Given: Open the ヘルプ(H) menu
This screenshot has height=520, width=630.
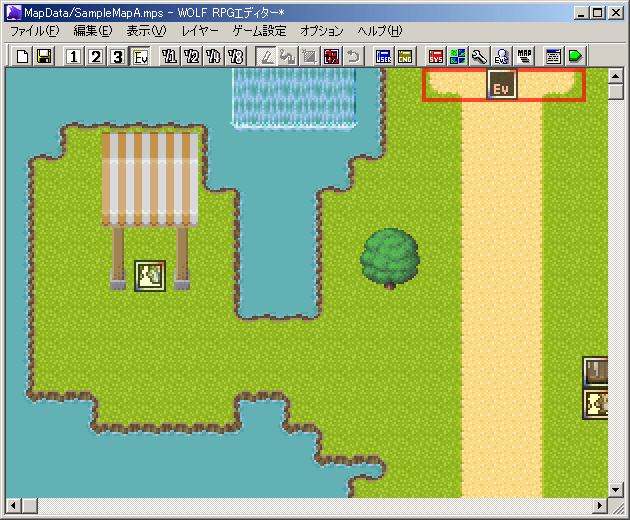Looking at the screenshot, I should pos(380,31).
